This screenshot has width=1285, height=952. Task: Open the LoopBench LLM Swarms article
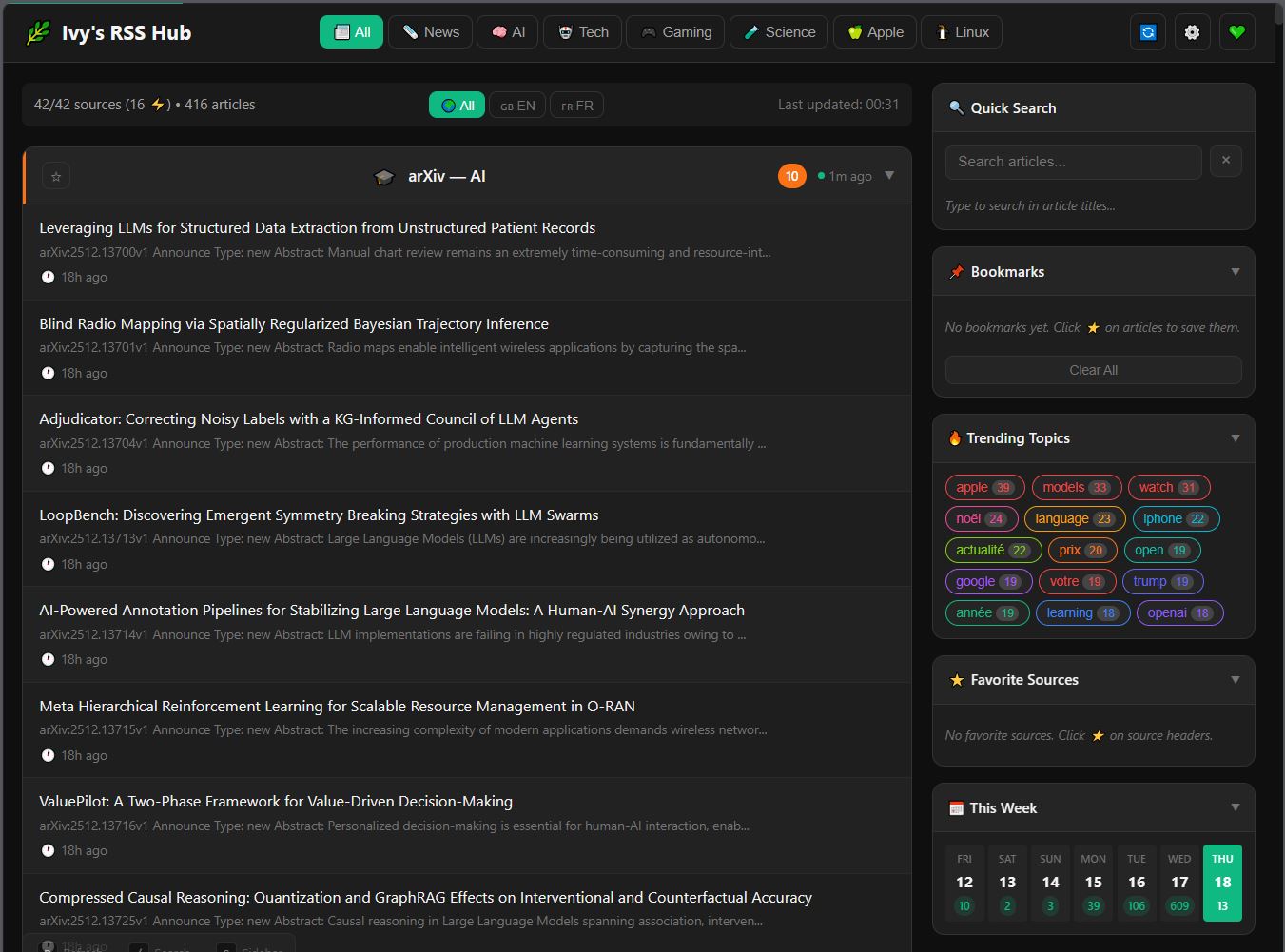319,515
